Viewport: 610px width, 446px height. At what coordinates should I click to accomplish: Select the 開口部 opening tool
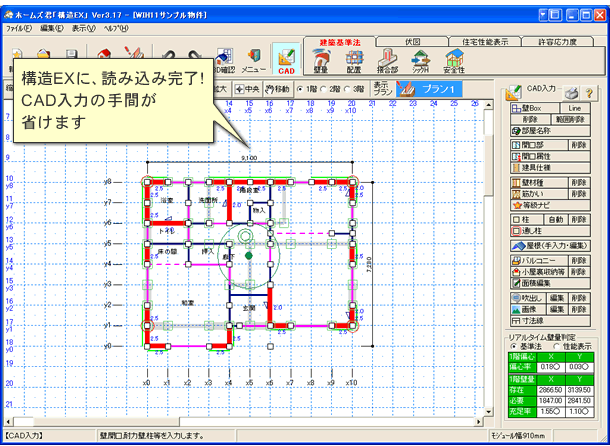539,145
